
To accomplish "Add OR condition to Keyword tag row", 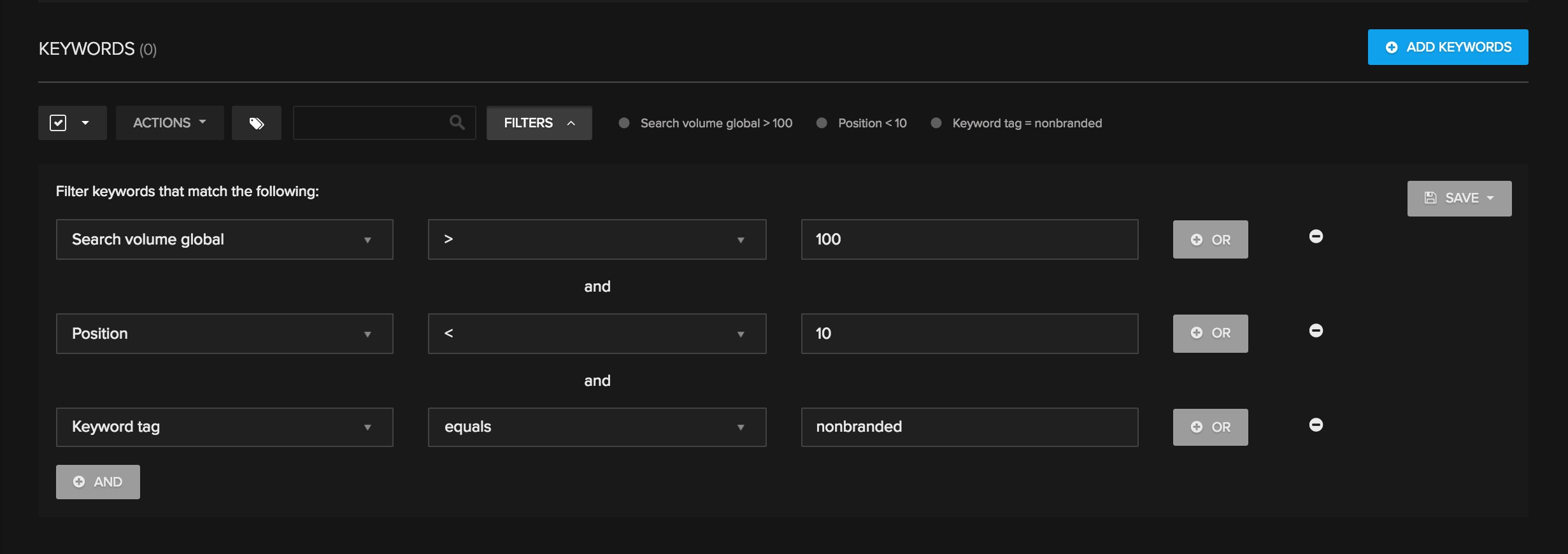I will point(1210,427).
